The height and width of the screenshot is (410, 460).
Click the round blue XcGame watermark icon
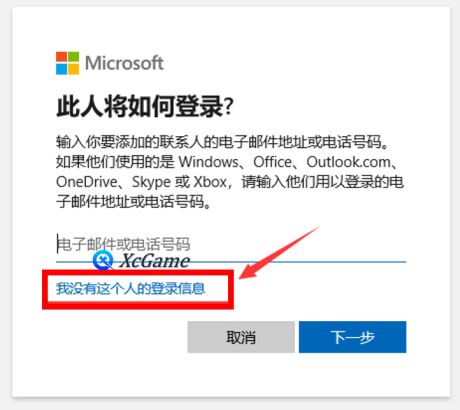point(103,260)
